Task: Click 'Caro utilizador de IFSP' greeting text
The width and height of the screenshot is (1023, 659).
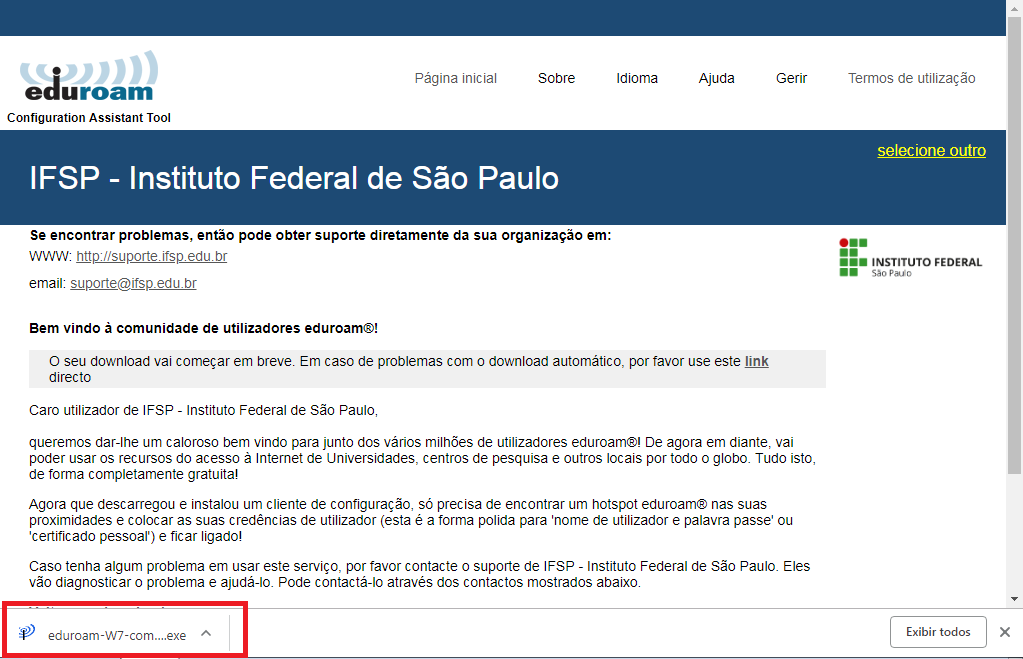Action: click(204, 410)
